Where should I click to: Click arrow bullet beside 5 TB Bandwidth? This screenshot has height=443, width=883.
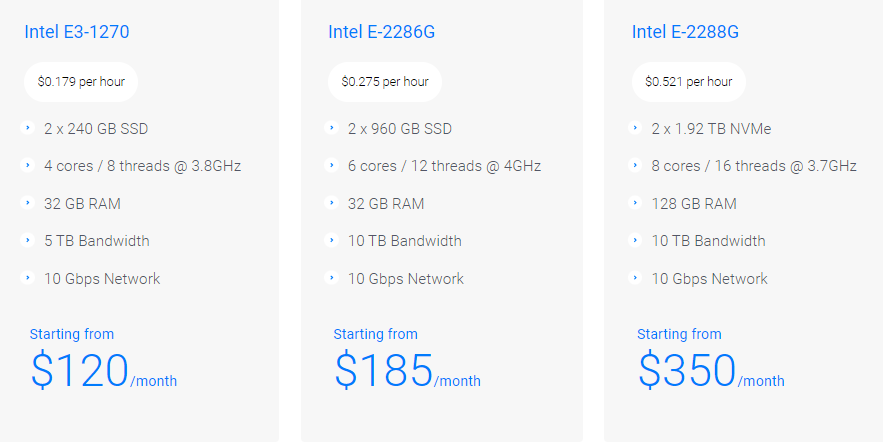[x=27, y=240]
